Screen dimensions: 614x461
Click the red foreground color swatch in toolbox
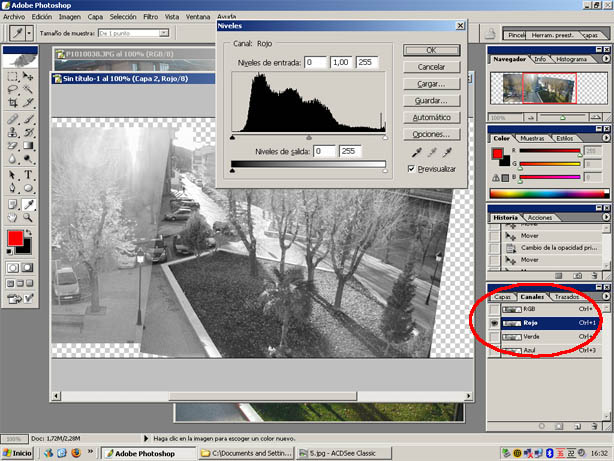pos(15,238)
